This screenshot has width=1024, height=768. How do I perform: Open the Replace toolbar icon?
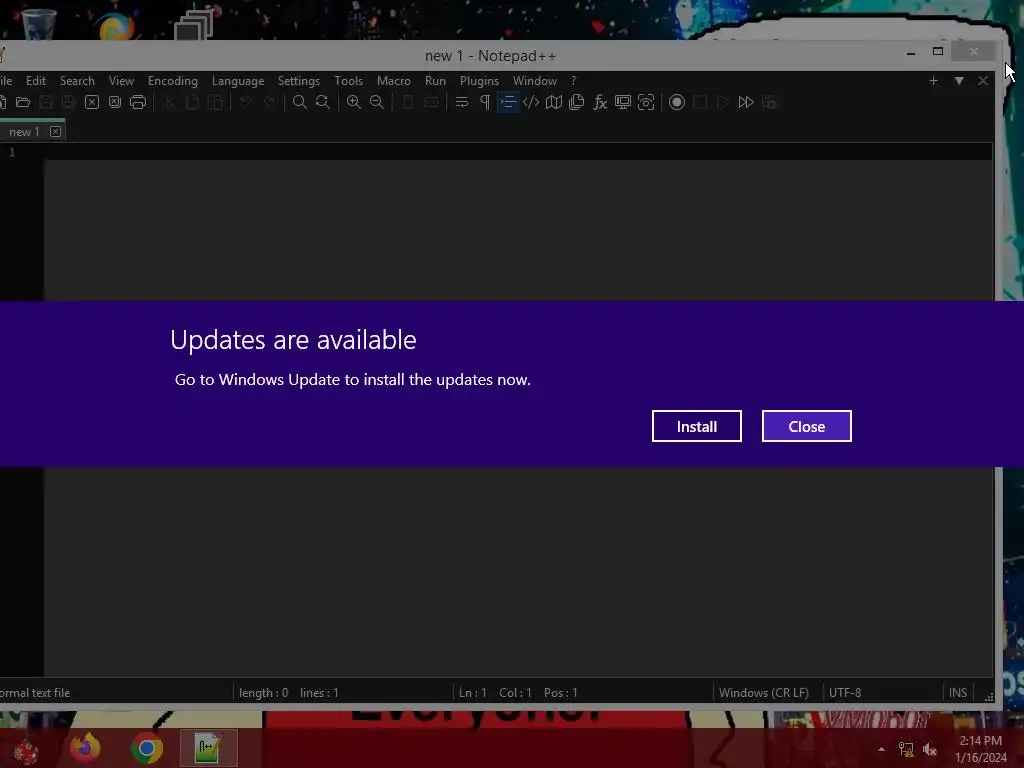(323, 102)
